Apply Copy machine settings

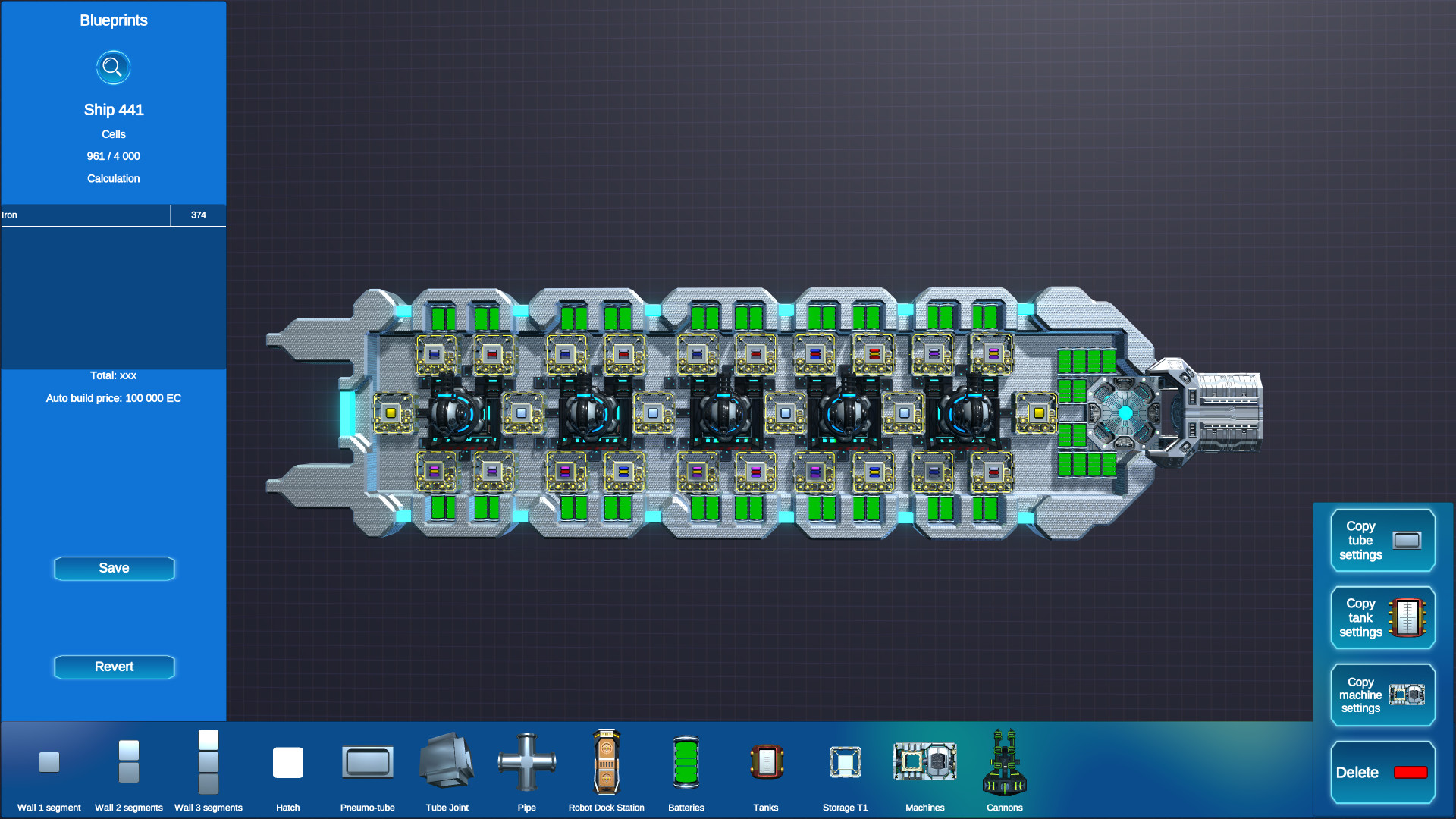(x=1382, y=694)
